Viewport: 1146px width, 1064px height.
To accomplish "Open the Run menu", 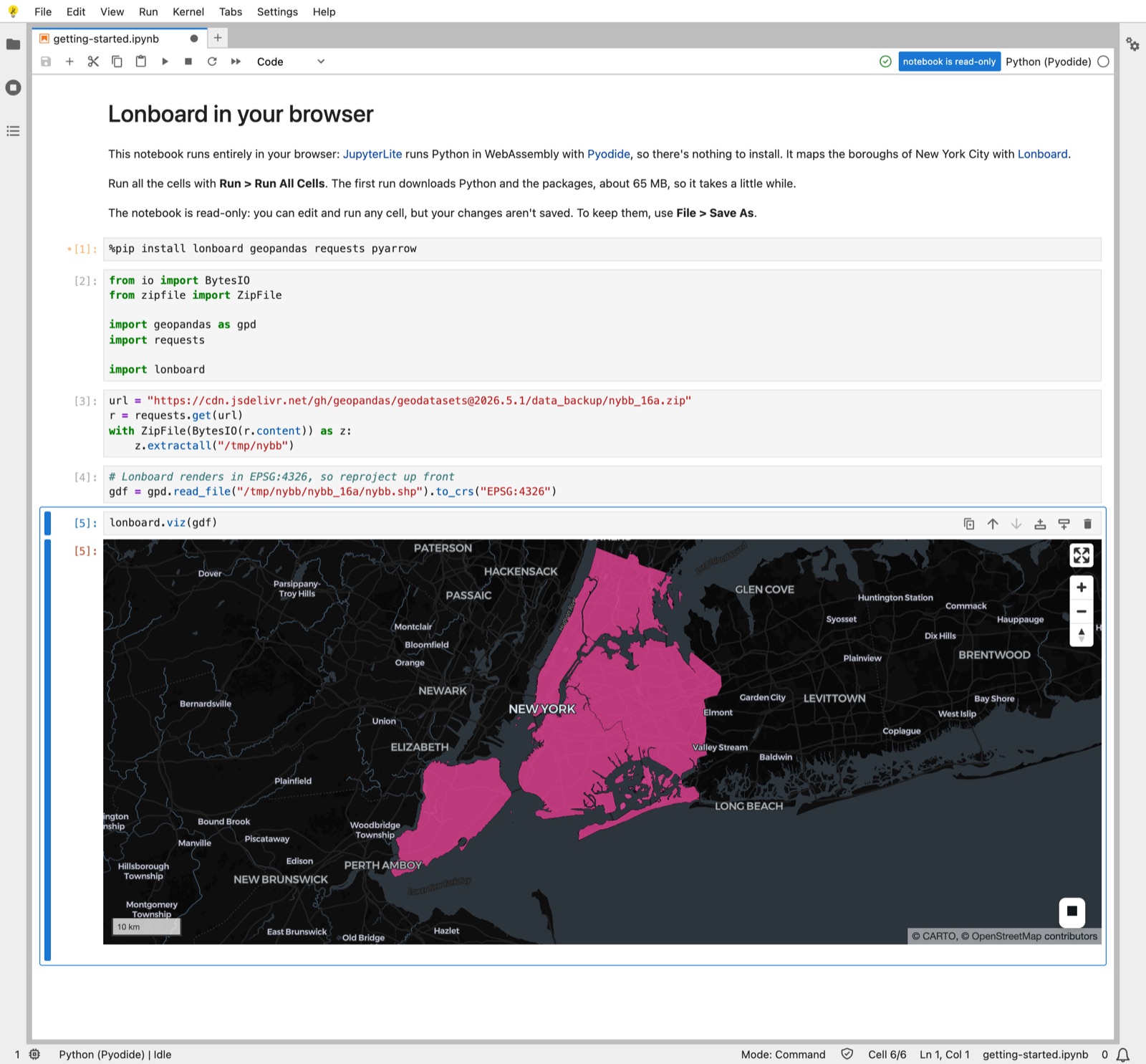I will pos(148,11).
